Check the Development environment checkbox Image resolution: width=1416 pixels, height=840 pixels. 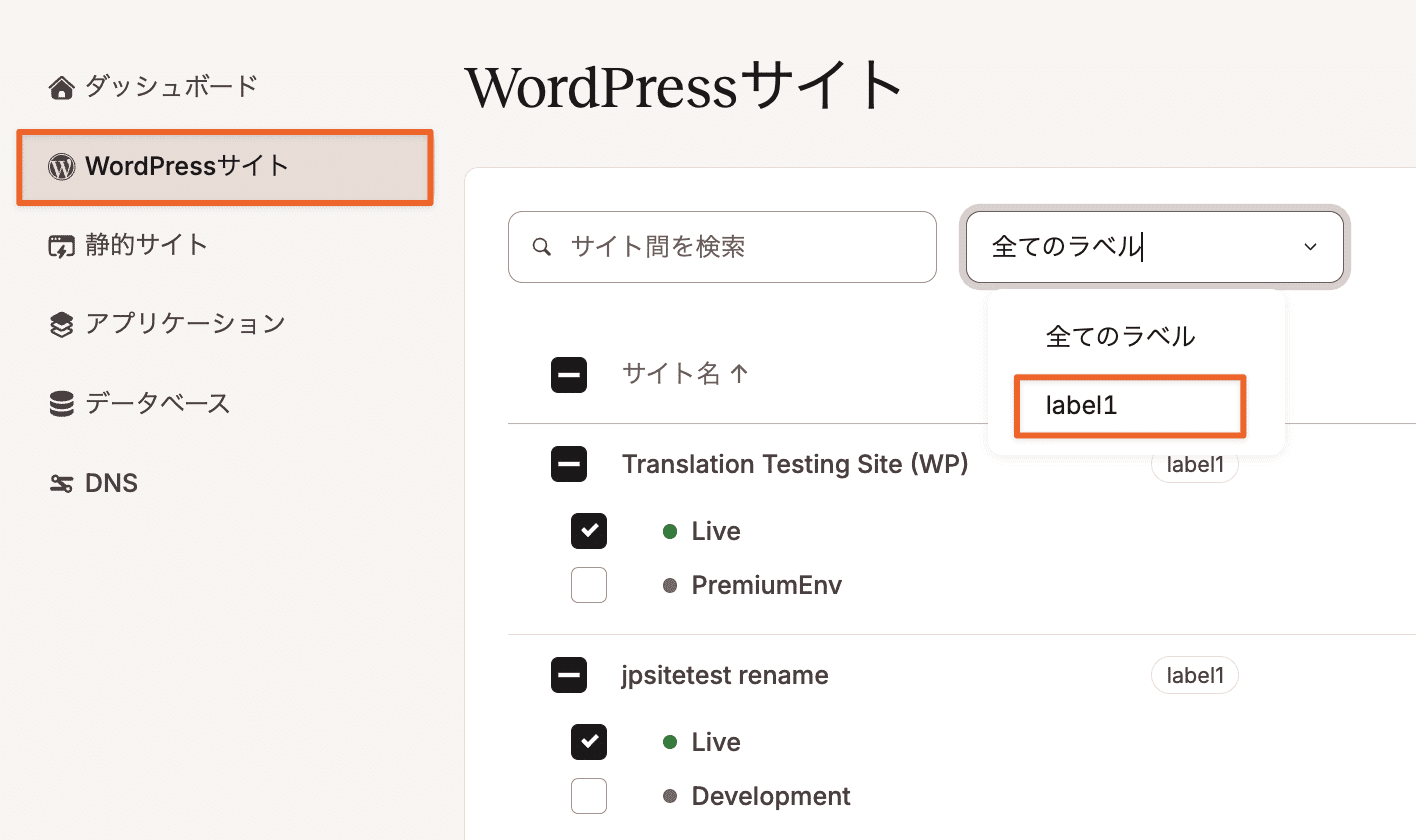coord(589,796)
